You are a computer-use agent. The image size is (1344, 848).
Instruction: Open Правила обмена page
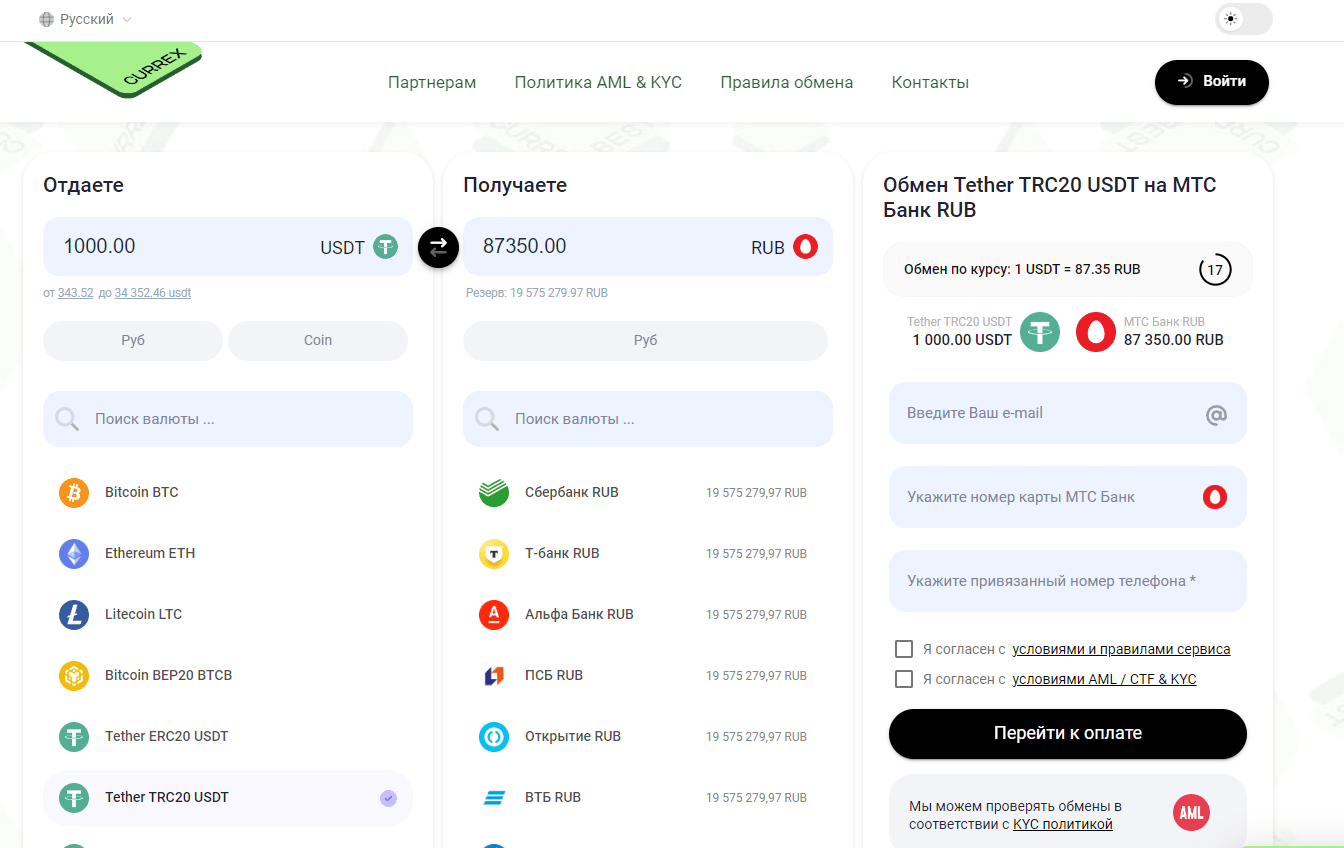pos(787,82)
